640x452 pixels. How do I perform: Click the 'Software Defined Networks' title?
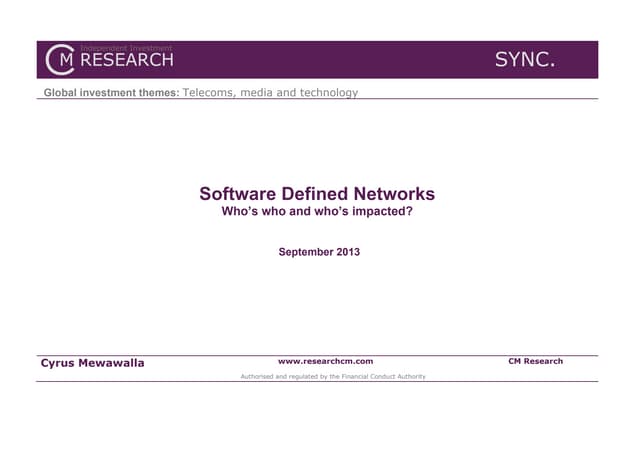coord(317,194)
